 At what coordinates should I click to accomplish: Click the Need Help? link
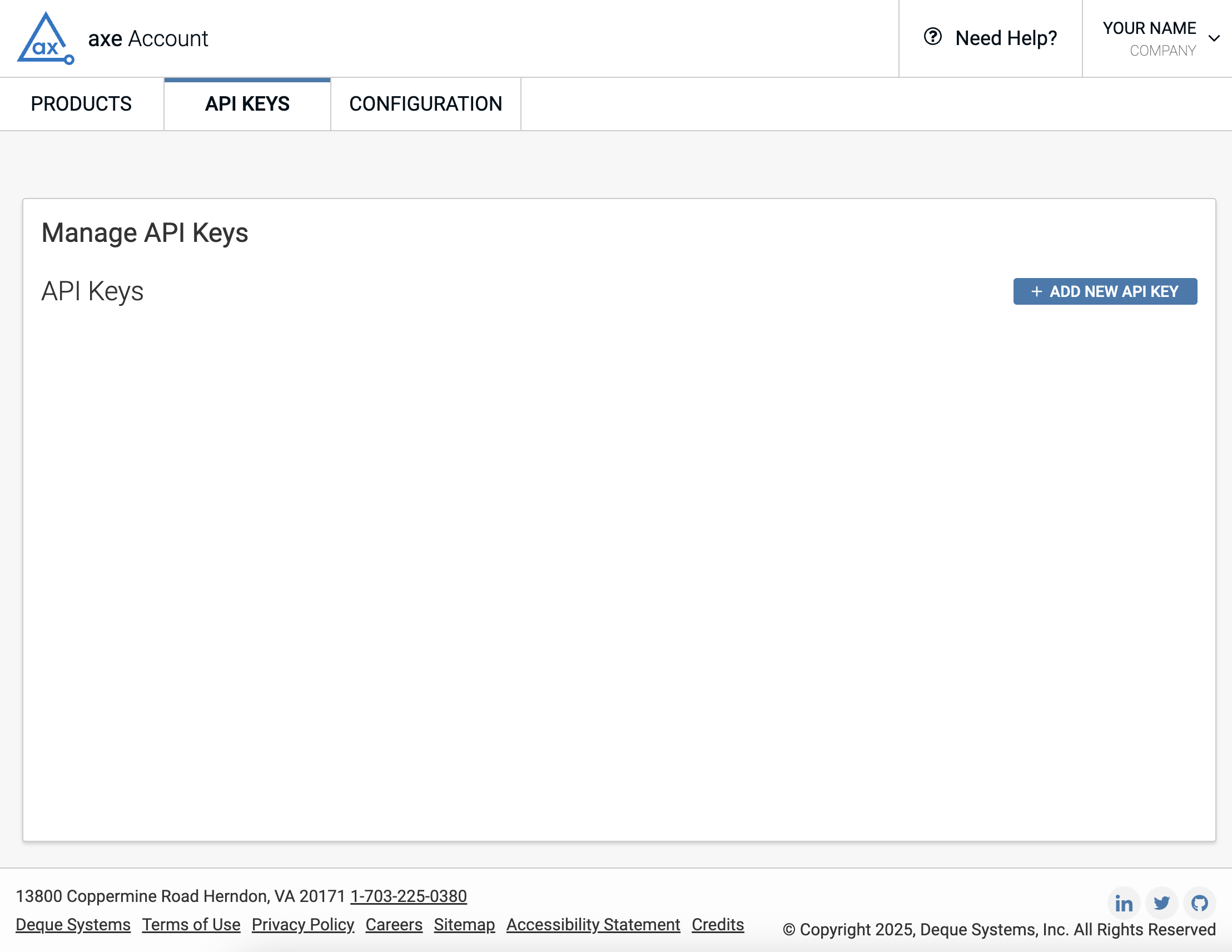1006,38
